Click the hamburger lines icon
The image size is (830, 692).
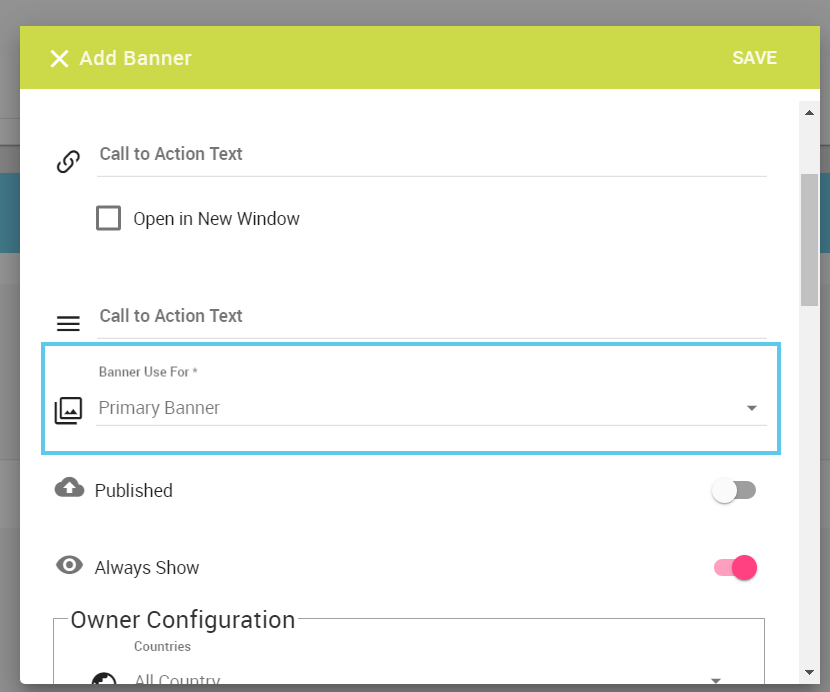(68, 323)
